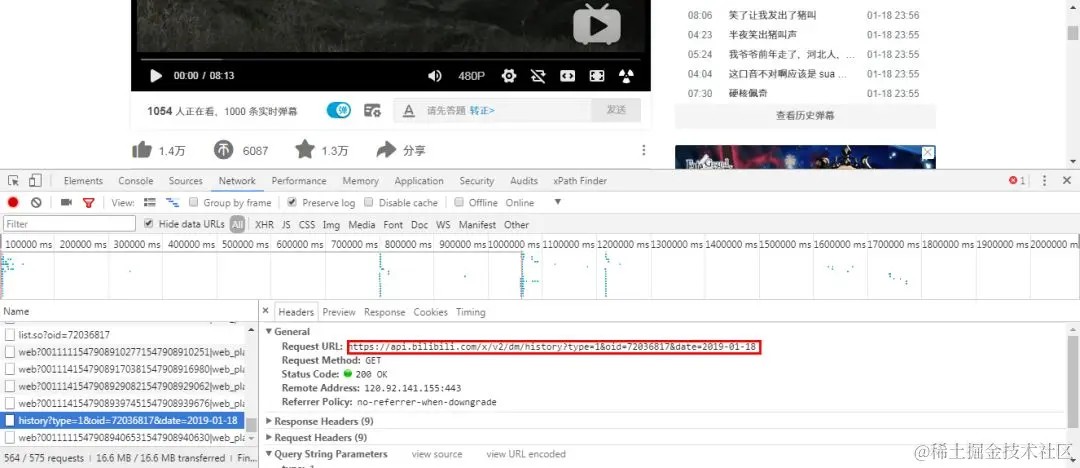Like the video with thumbs-up icon
This screenshot has height=468, width=1080.
(142, 150)
